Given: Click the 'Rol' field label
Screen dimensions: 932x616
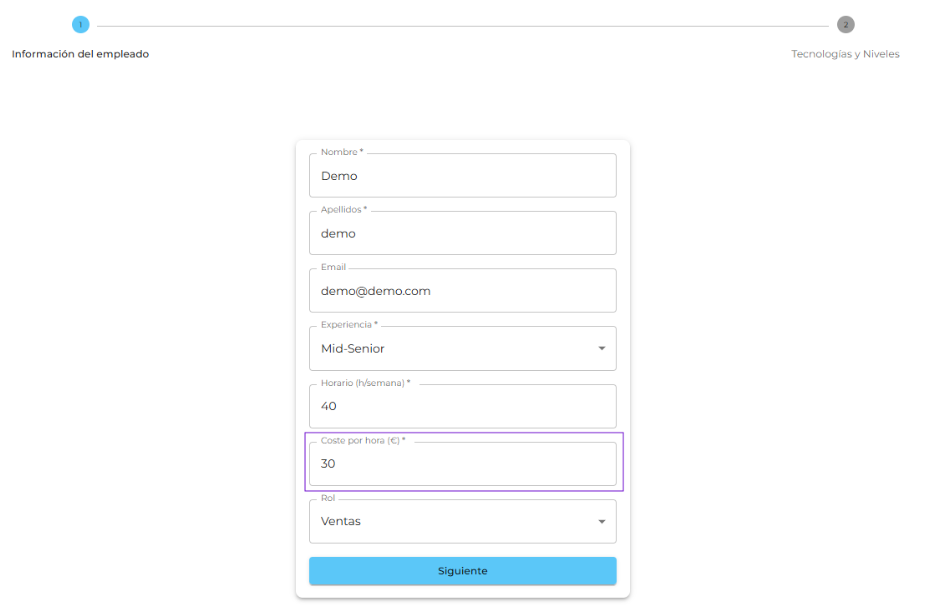Looking at the screenshot, I should point(327,498).
